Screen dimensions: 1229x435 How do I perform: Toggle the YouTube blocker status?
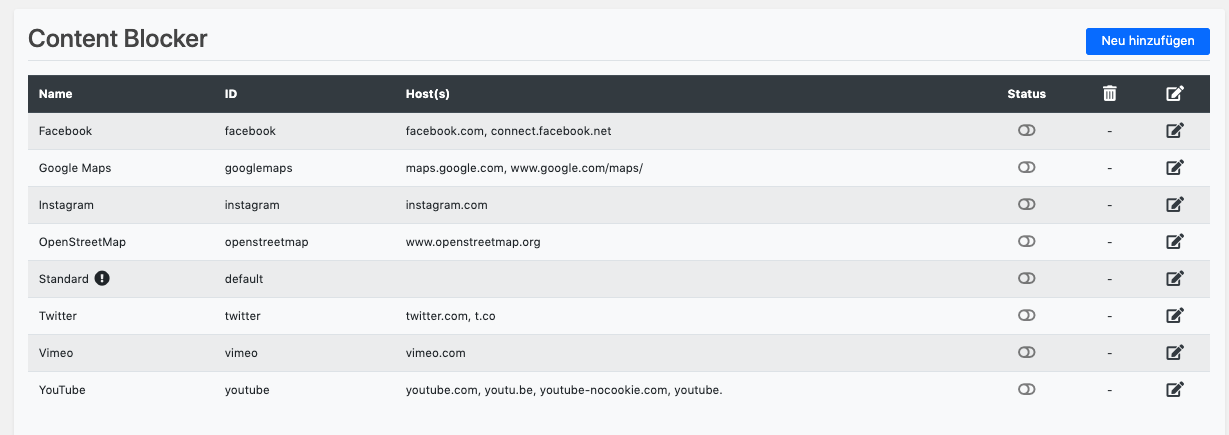pos(1026,390)
